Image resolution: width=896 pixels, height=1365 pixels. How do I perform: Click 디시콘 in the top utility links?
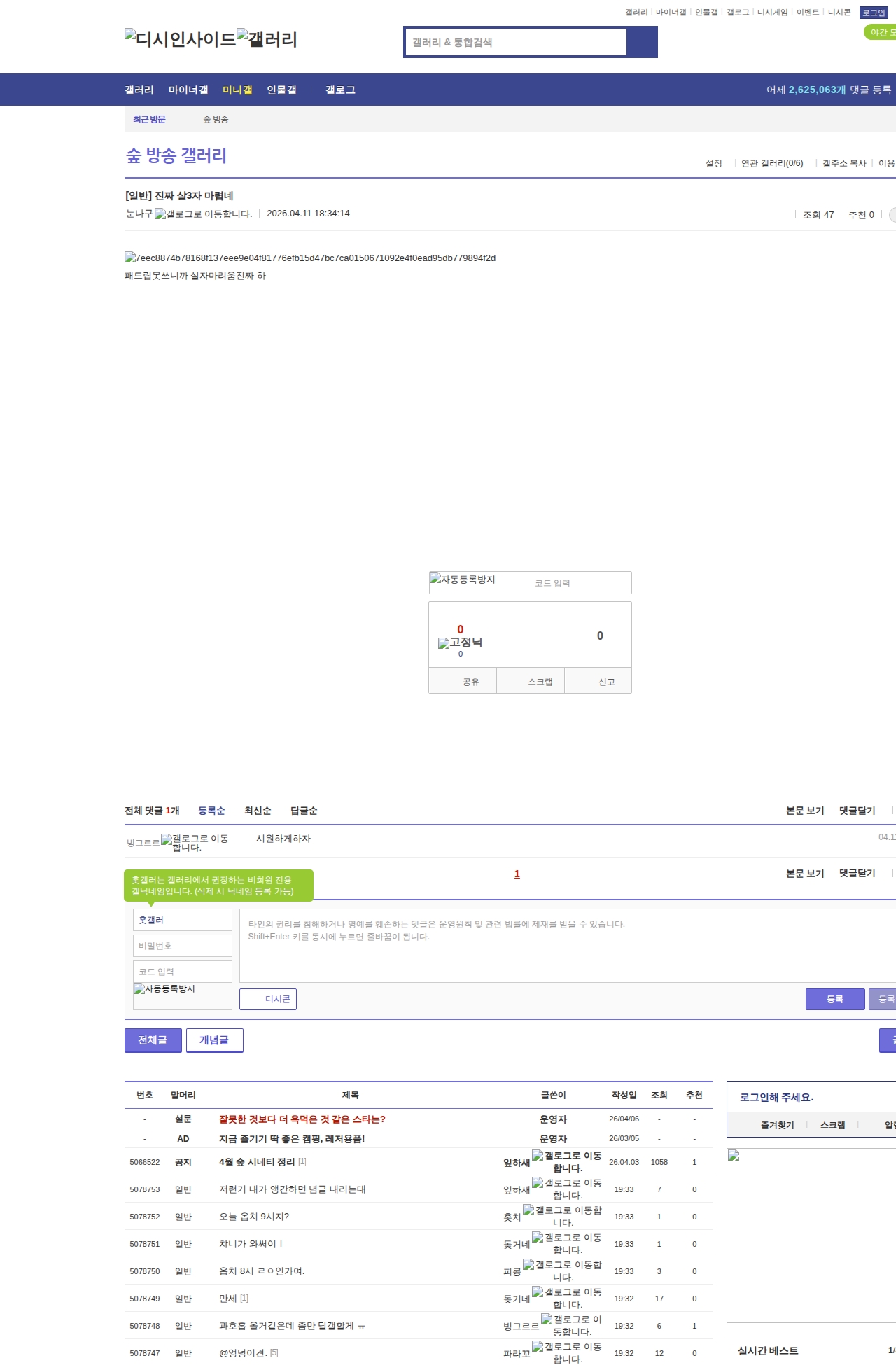point(839,13)
